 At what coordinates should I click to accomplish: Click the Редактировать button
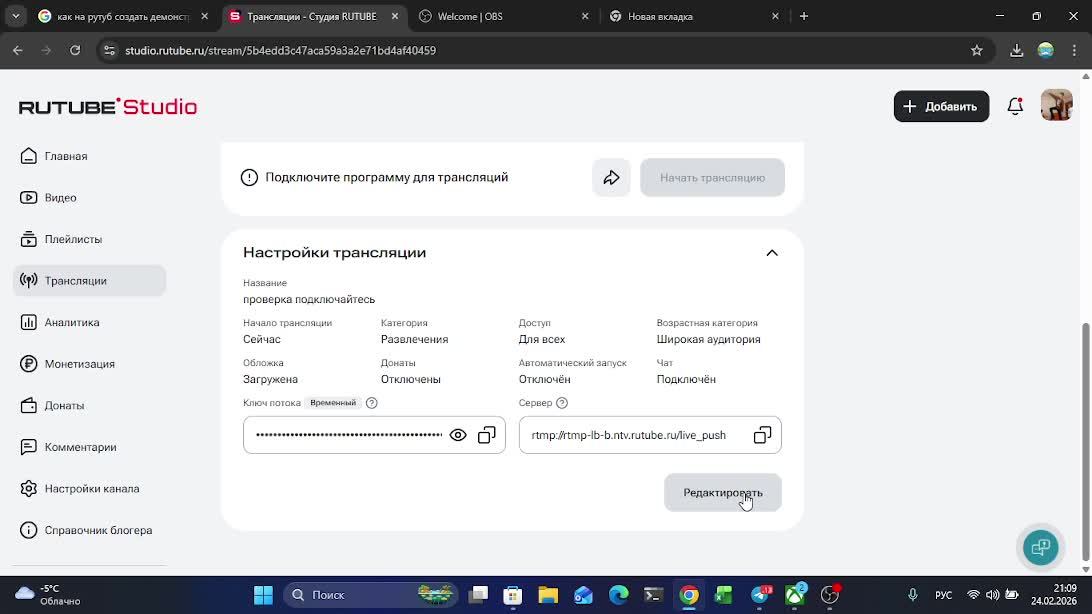723,493
